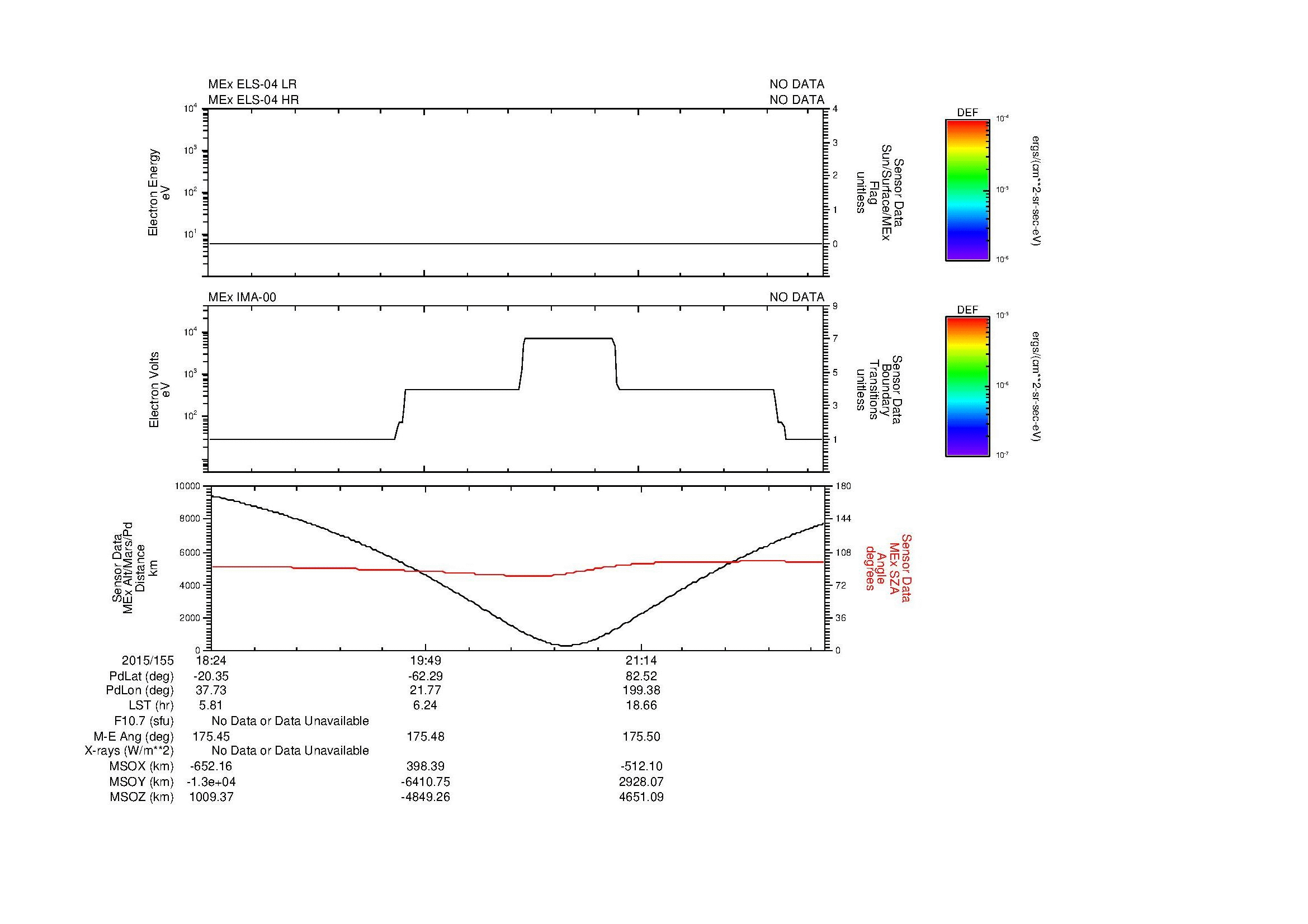The width and height of the screenshot is (1308, 924).
Task: Click the Electron Volts eV axis label
Action: 159,390
